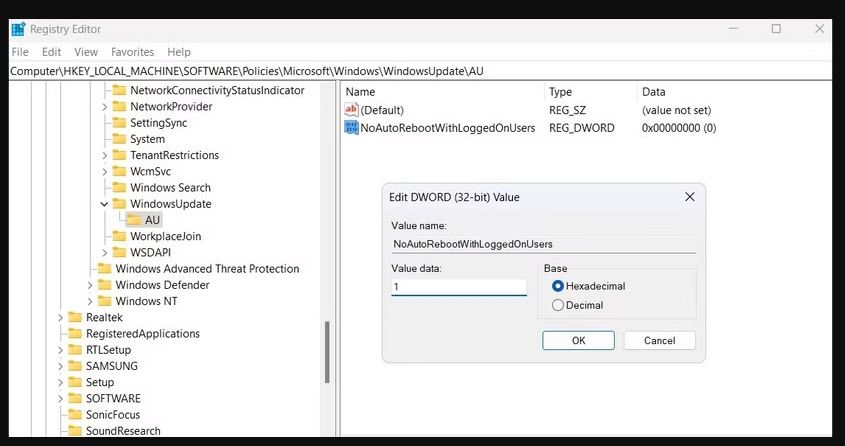Expand the Windows Defender key arrow
The width and height of the screenshot is (845, 446).
[90, 285]
